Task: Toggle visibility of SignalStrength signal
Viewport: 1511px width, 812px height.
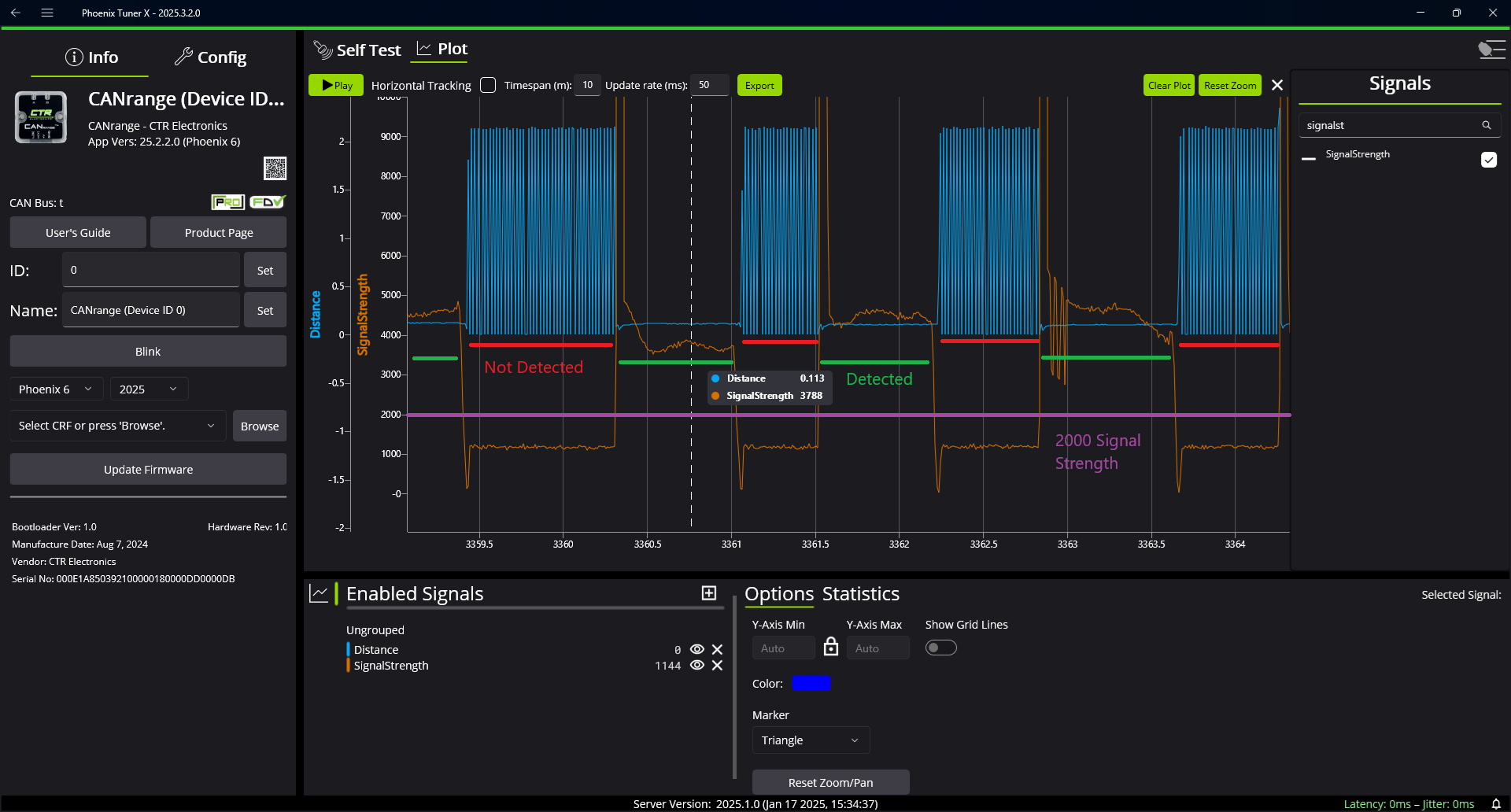Action: (697, 665)
